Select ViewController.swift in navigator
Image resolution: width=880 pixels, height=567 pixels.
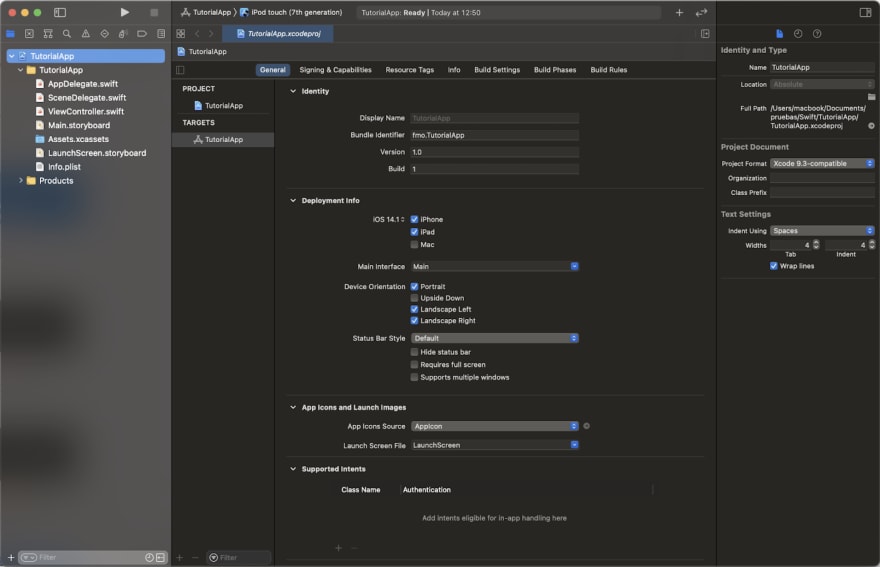click(x=86, y=112)
